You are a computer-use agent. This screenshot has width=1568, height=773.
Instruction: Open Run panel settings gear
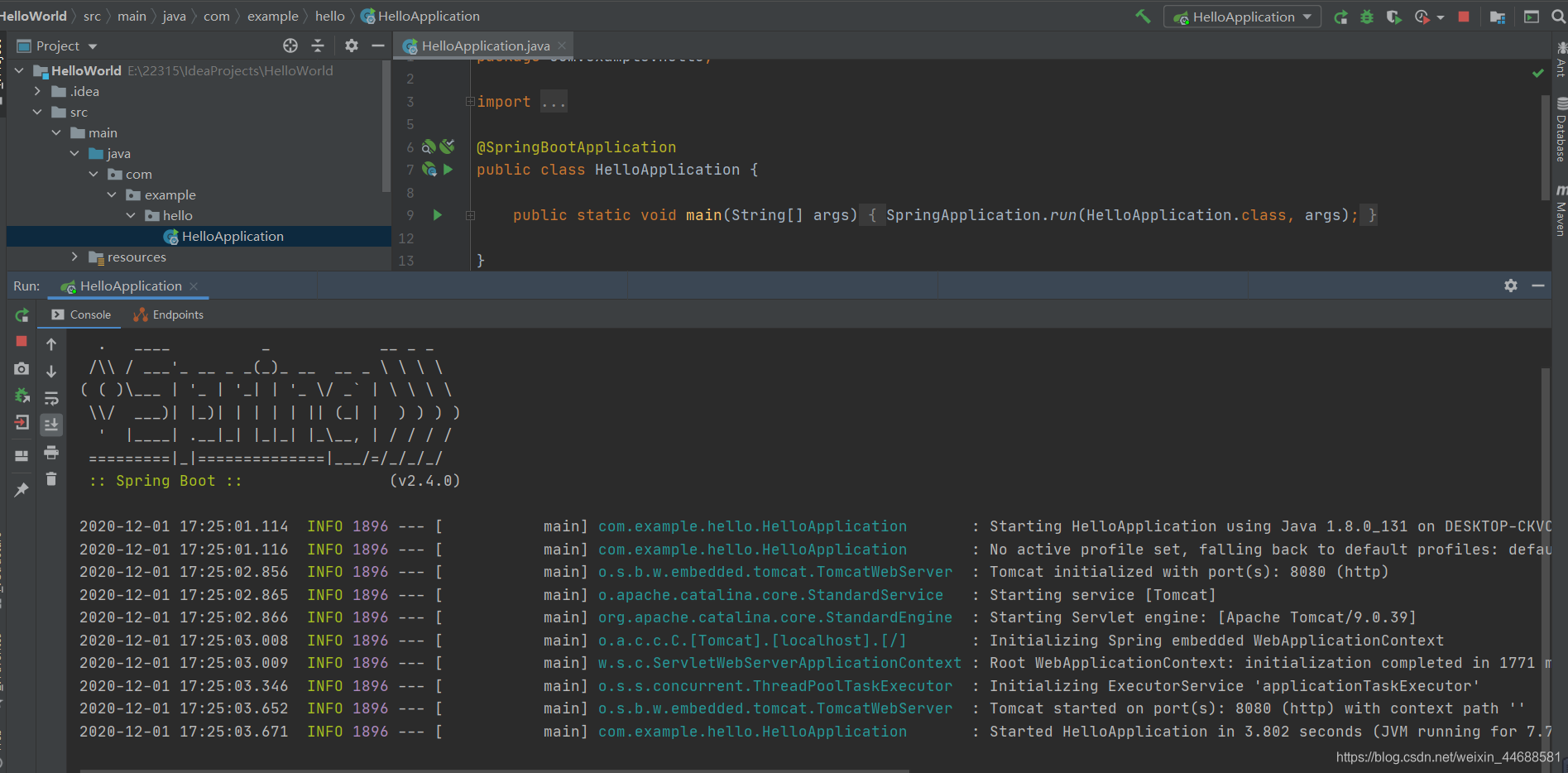coord(1511,286)
